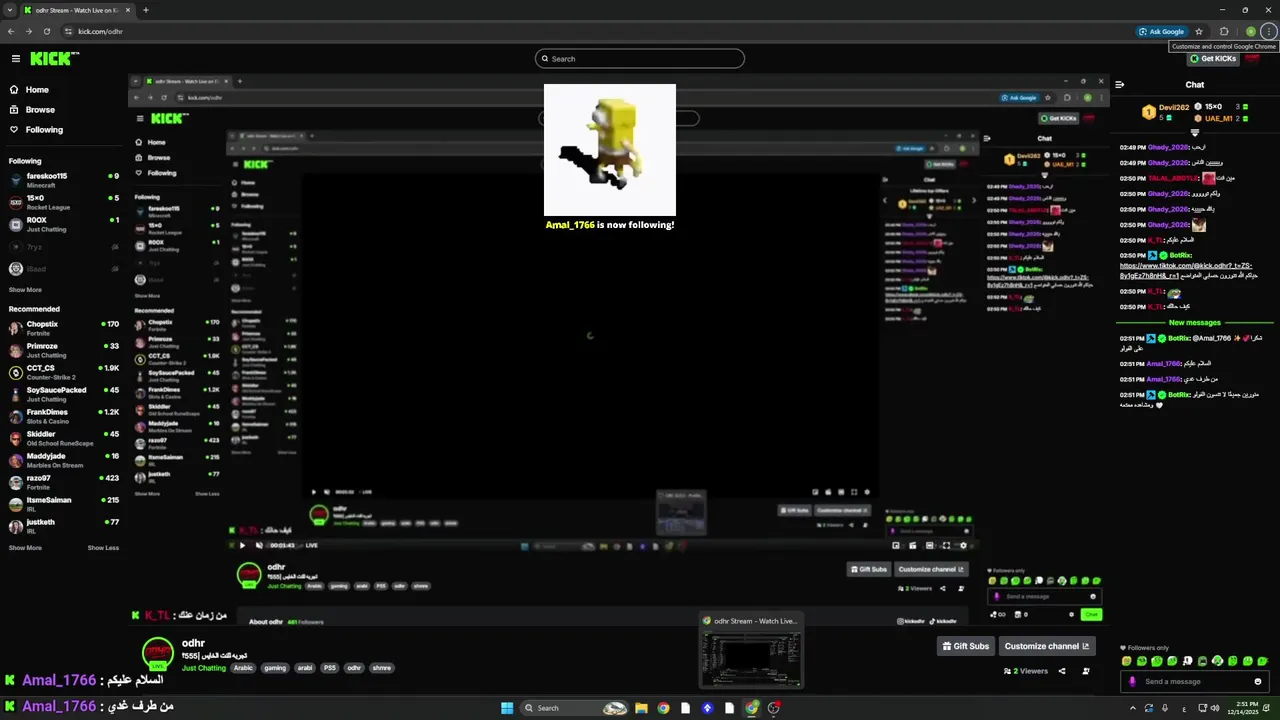The height and width of the screenshot is (720, 1280).
Task: Click the Send a message chat input
Action: point(1195,681)
